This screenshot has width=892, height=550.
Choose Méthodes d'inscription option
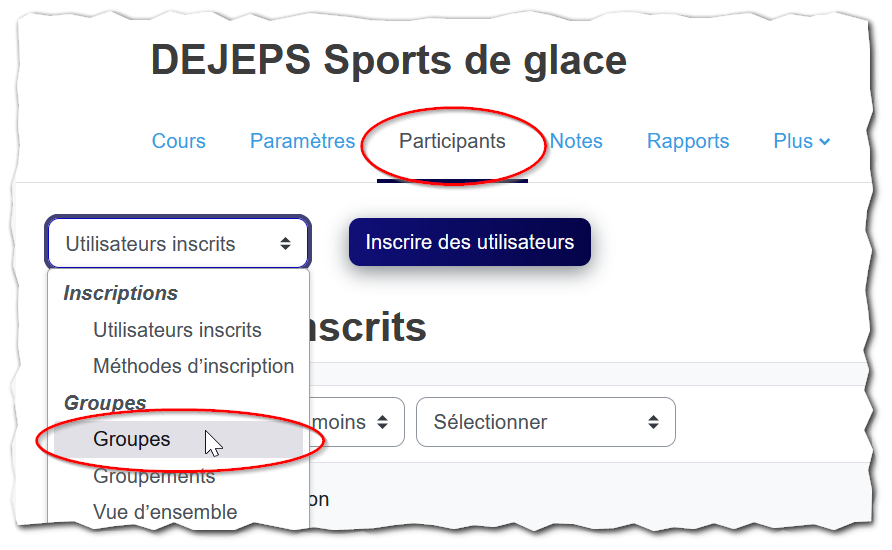tap(193, 366)
